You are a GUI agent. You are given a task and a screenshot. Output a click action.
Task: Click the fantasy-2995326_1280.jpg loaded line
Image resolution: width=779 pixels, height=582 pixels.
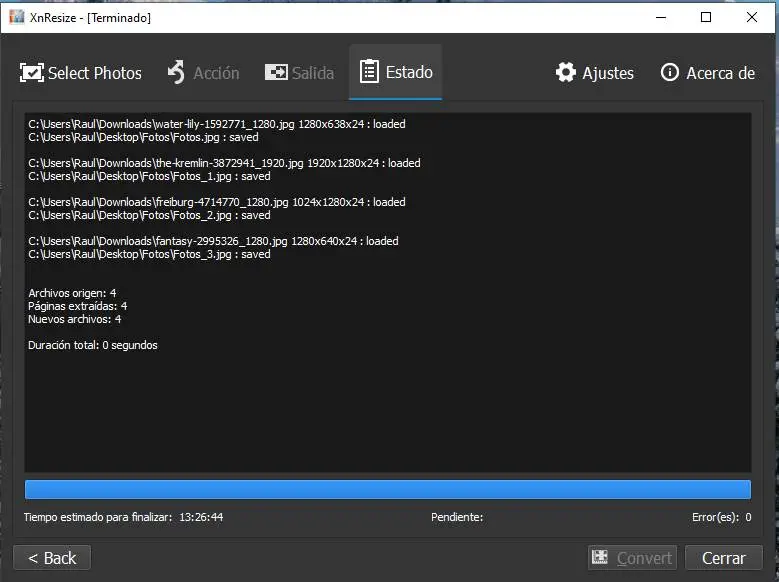(x=213, y=241)
